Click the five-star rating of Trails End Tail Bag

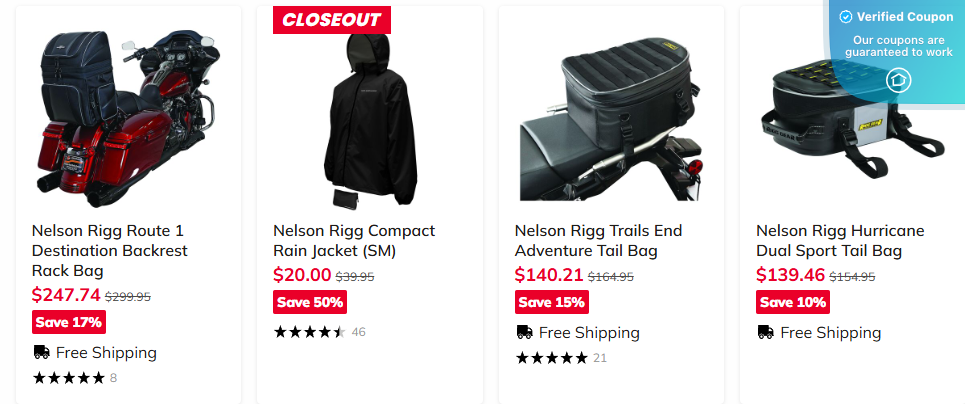click(551, 358)
